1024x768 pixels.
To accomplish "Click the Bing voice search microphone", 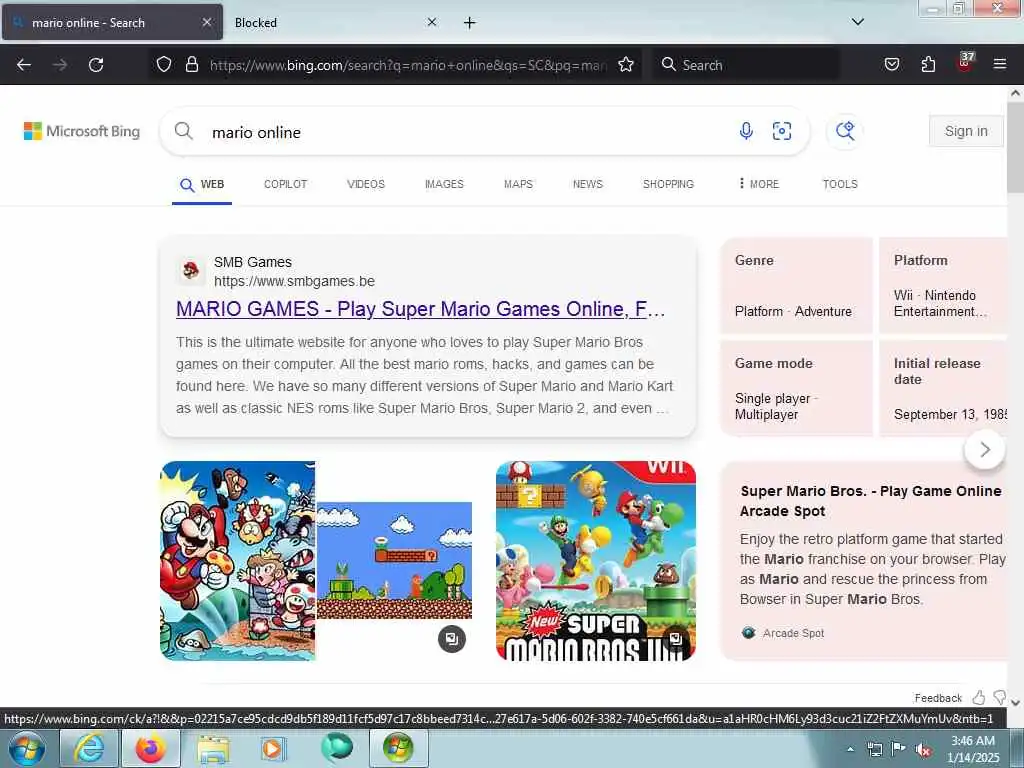I will pos(746,131).
